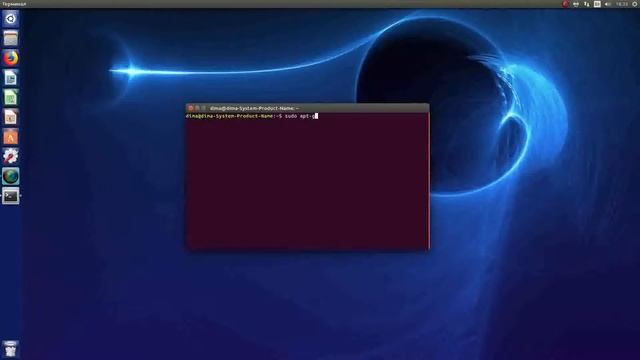Launch the globe icon application in launcher
Image resolution: width=640 pixels, height=360 pixels.
pos(11,176)
